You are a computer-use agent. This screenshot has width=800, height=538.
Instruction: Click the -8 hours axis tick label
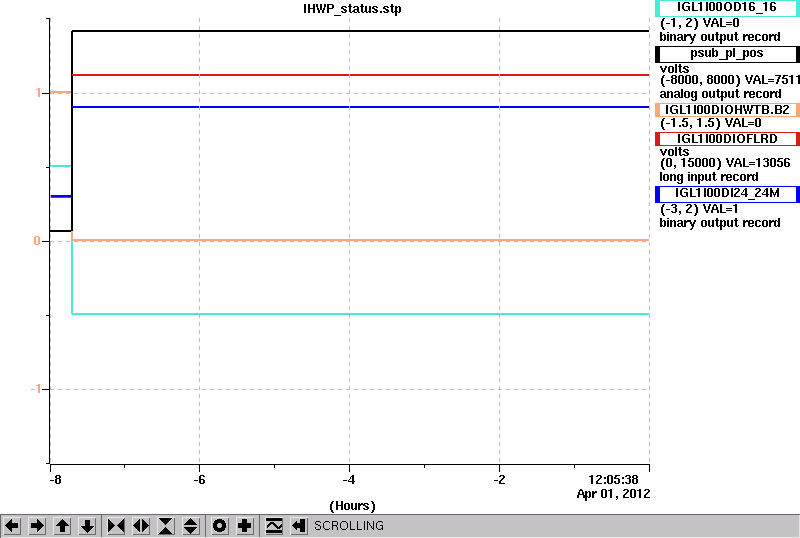pyautogui.click(x=55, y=480)
